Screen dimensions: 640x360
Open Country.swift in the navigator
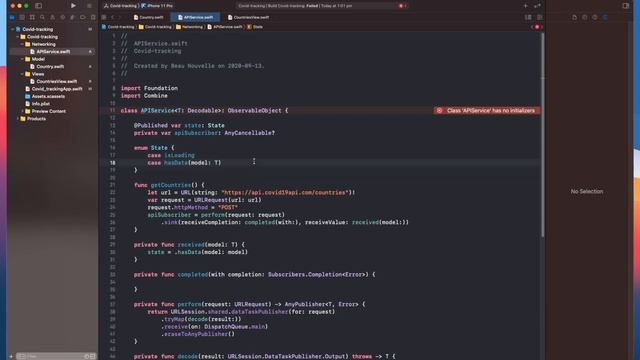point(50,67)
